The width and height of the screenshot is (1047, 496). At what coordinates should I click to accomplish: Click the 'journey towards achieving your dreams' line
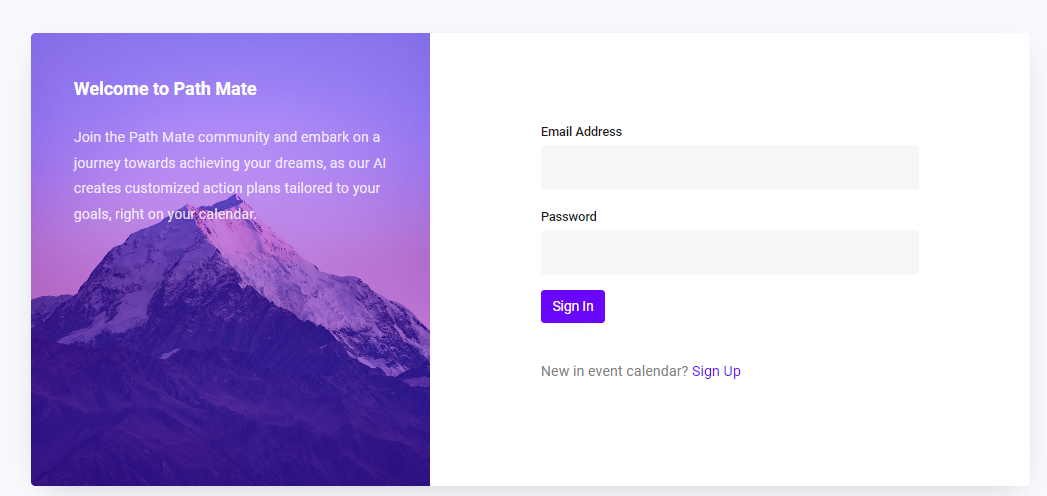[230, 163]
